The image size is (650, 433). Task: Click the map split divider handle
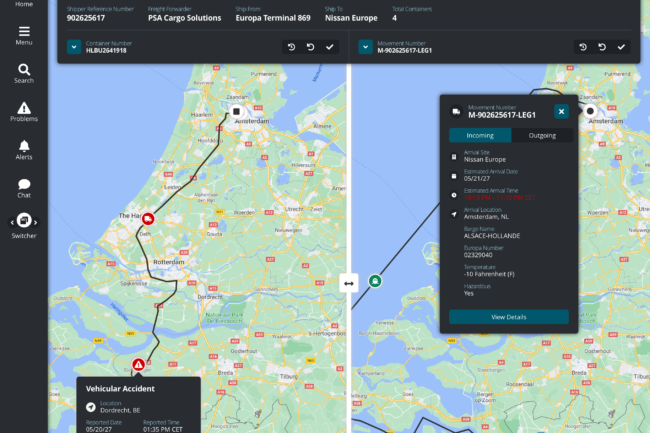tap(348, 284)
